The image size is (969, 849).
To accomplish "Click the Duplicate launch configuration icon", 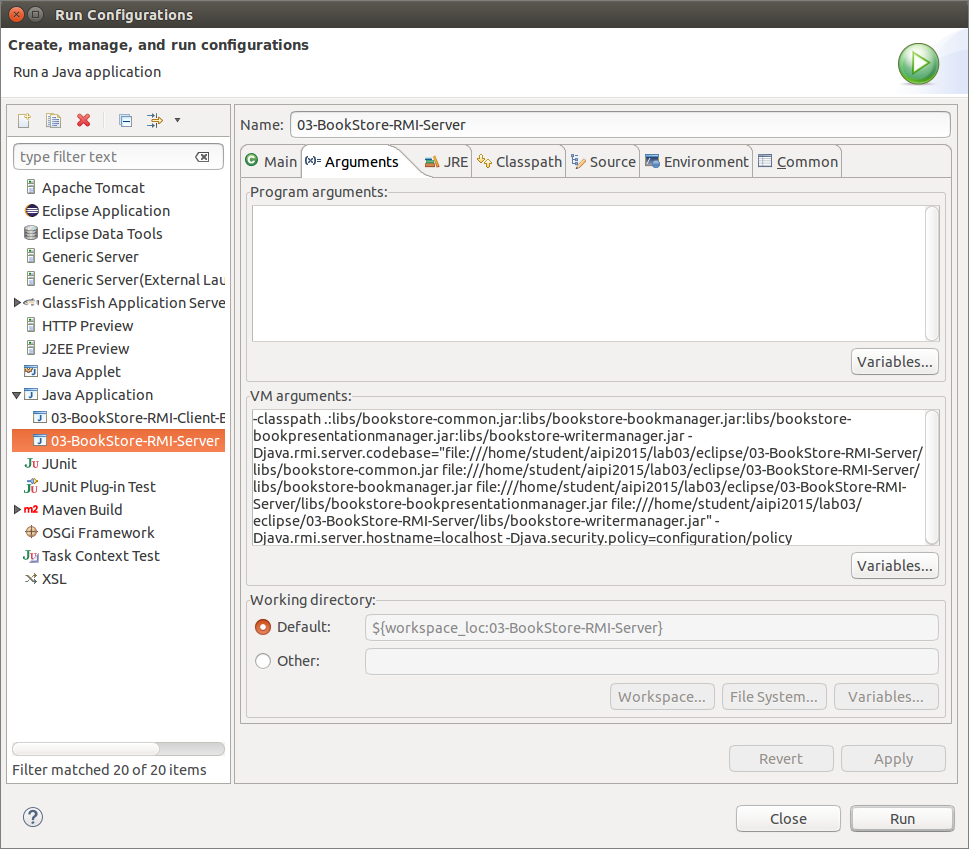I will (x=53, y=120).
